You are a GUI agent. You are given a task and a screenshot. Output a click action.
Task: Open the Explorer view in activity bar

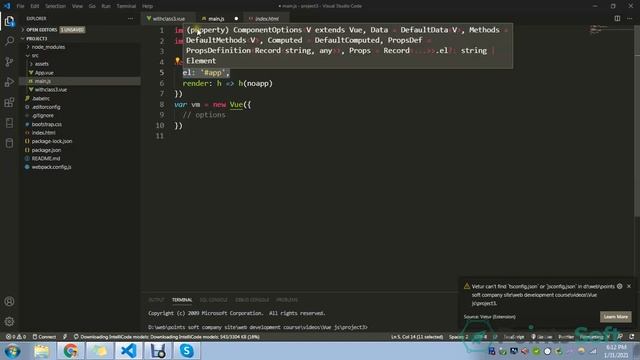pos(9,21)
